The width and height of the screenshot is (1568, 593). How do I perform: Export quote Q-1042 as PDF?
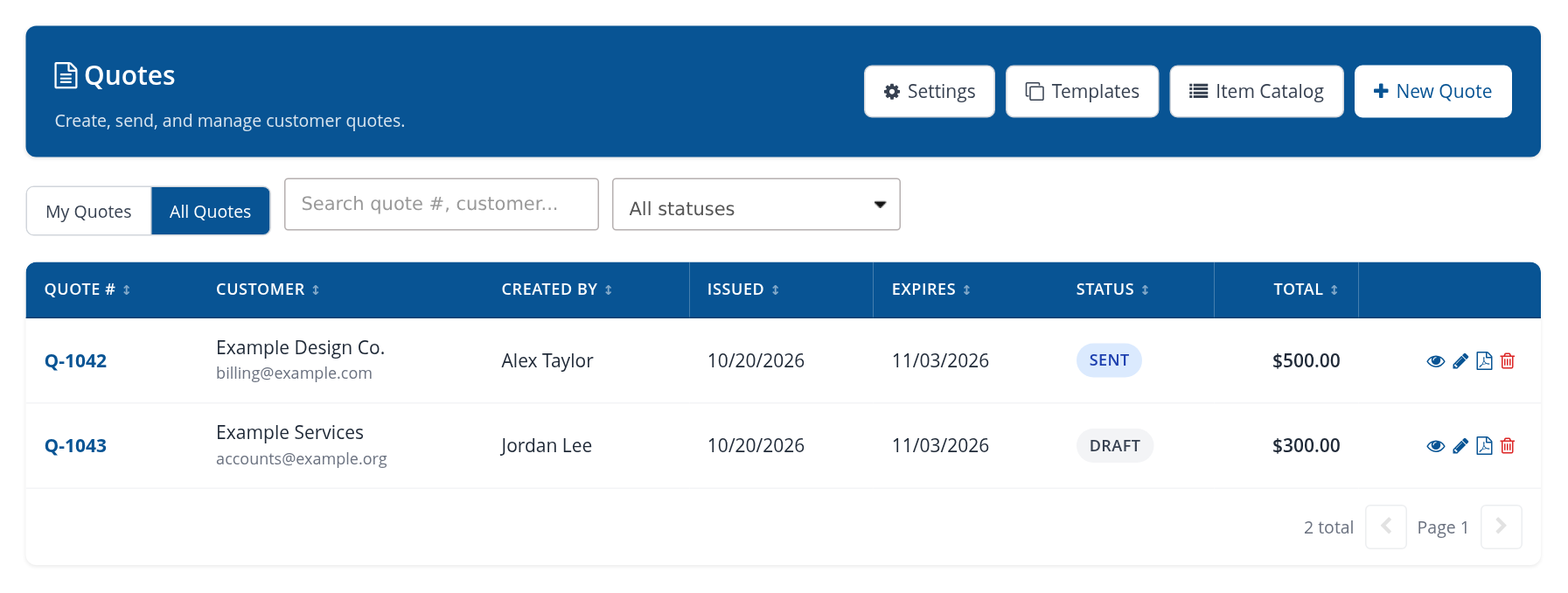click(x=1484, y=361)
